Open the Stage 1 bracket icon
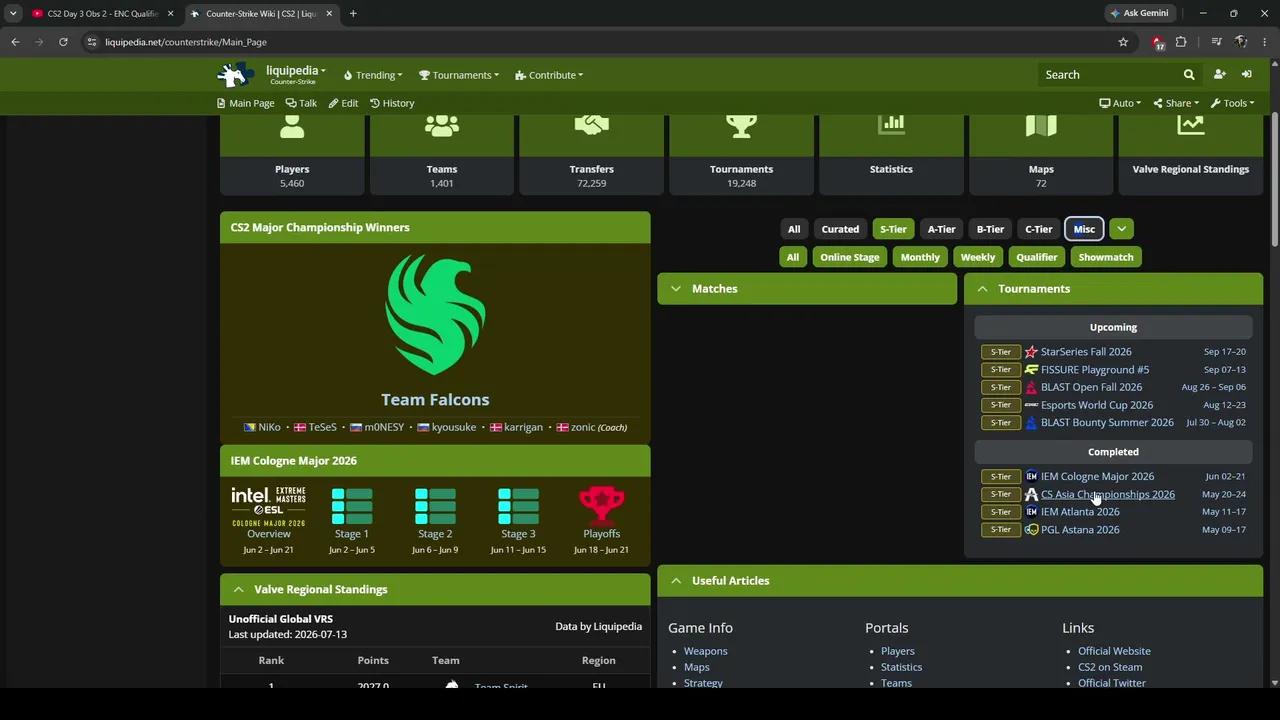 352,506
